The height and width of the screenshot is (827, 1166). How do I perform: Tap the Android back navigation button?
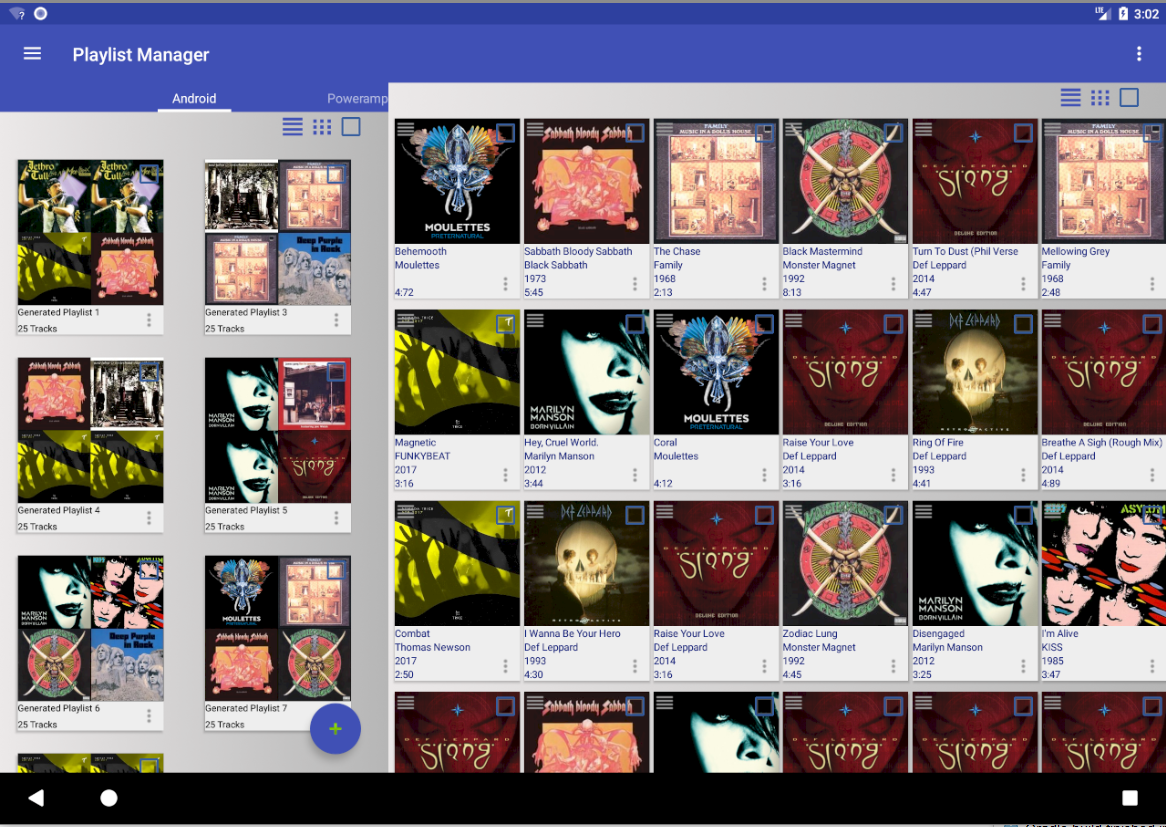coord(36,798)
